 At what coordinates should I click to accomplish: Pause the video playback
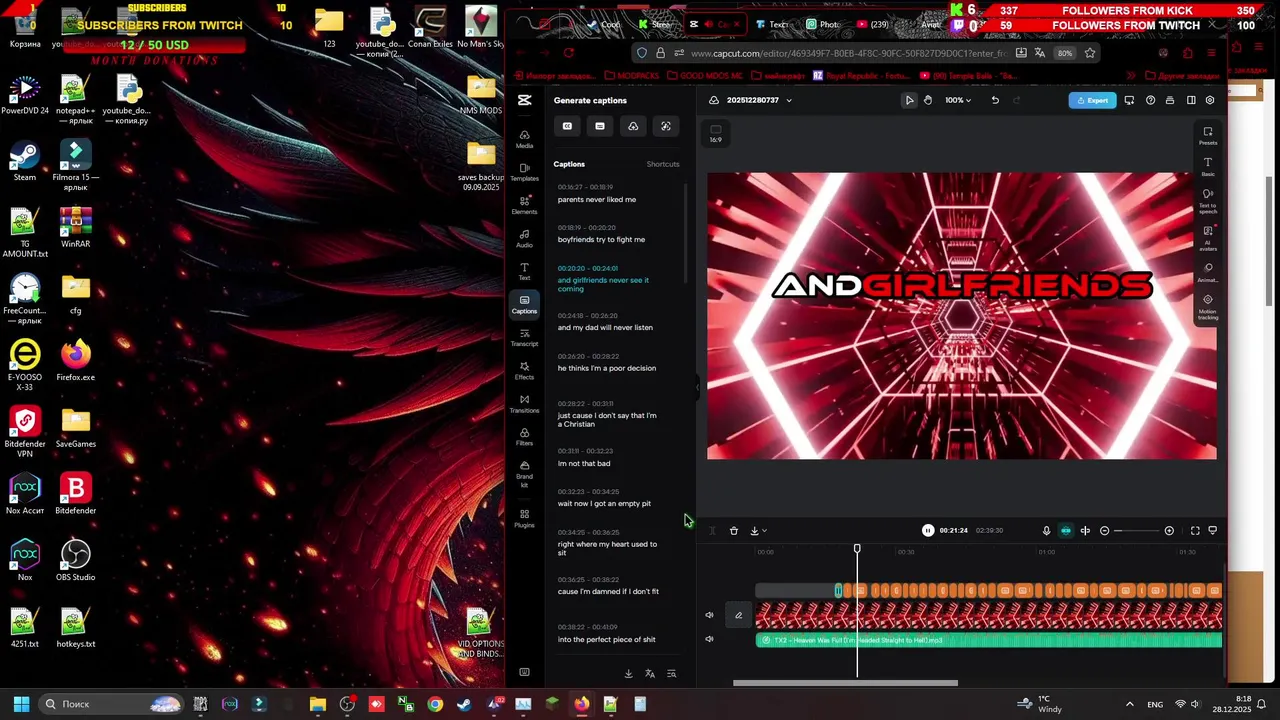click(928, 531)
